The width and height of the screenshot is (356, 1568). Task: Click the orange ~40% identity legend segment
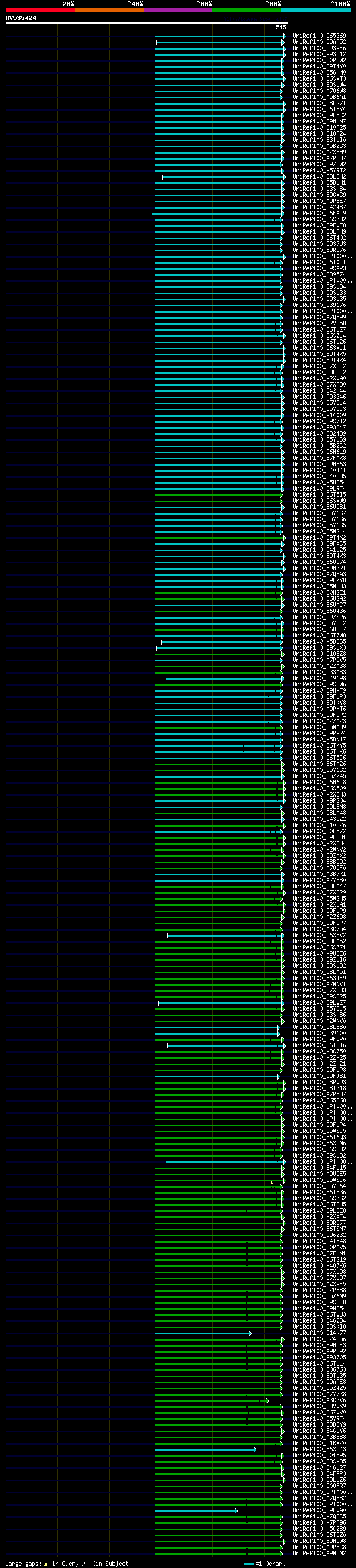[109, 10]
